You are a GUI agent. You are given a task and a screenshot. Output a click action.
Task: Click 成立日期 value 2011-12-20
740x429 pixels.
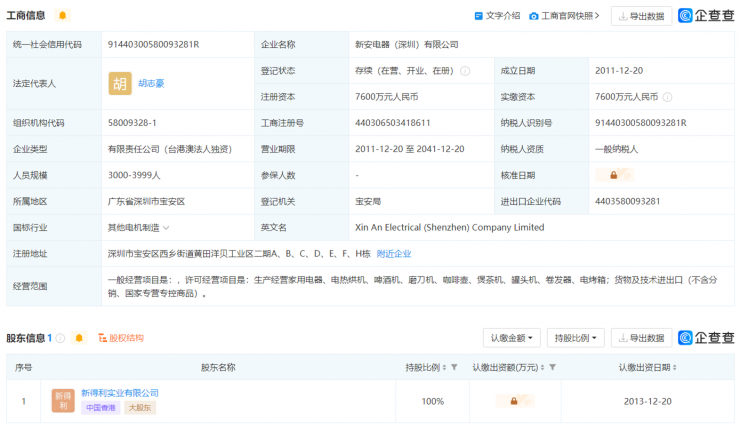(x=619, y=71)
